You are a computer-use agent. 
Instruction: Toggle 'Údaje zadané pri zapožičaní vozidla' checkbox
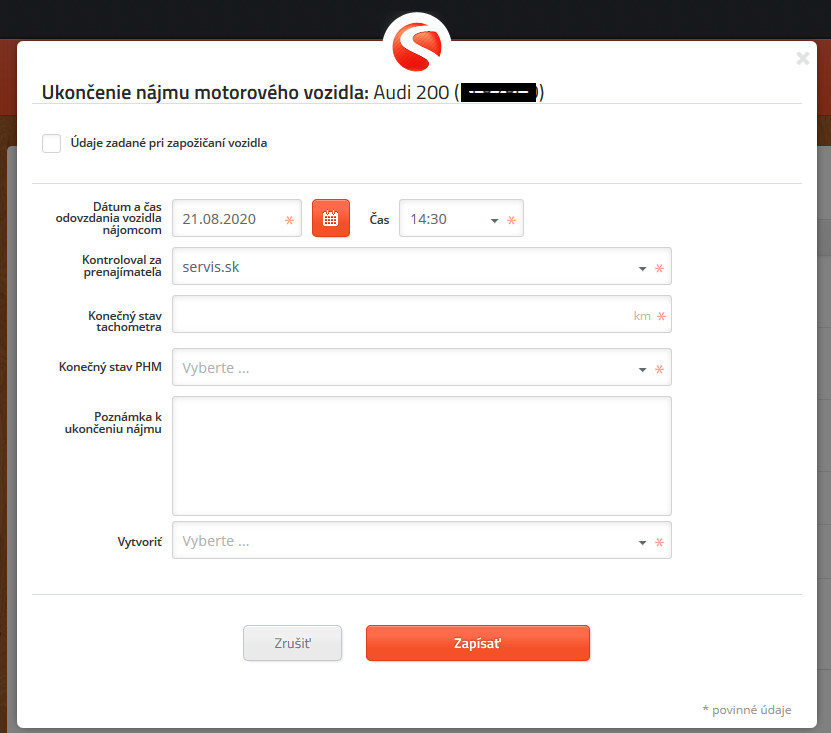[x=51, y=143]
